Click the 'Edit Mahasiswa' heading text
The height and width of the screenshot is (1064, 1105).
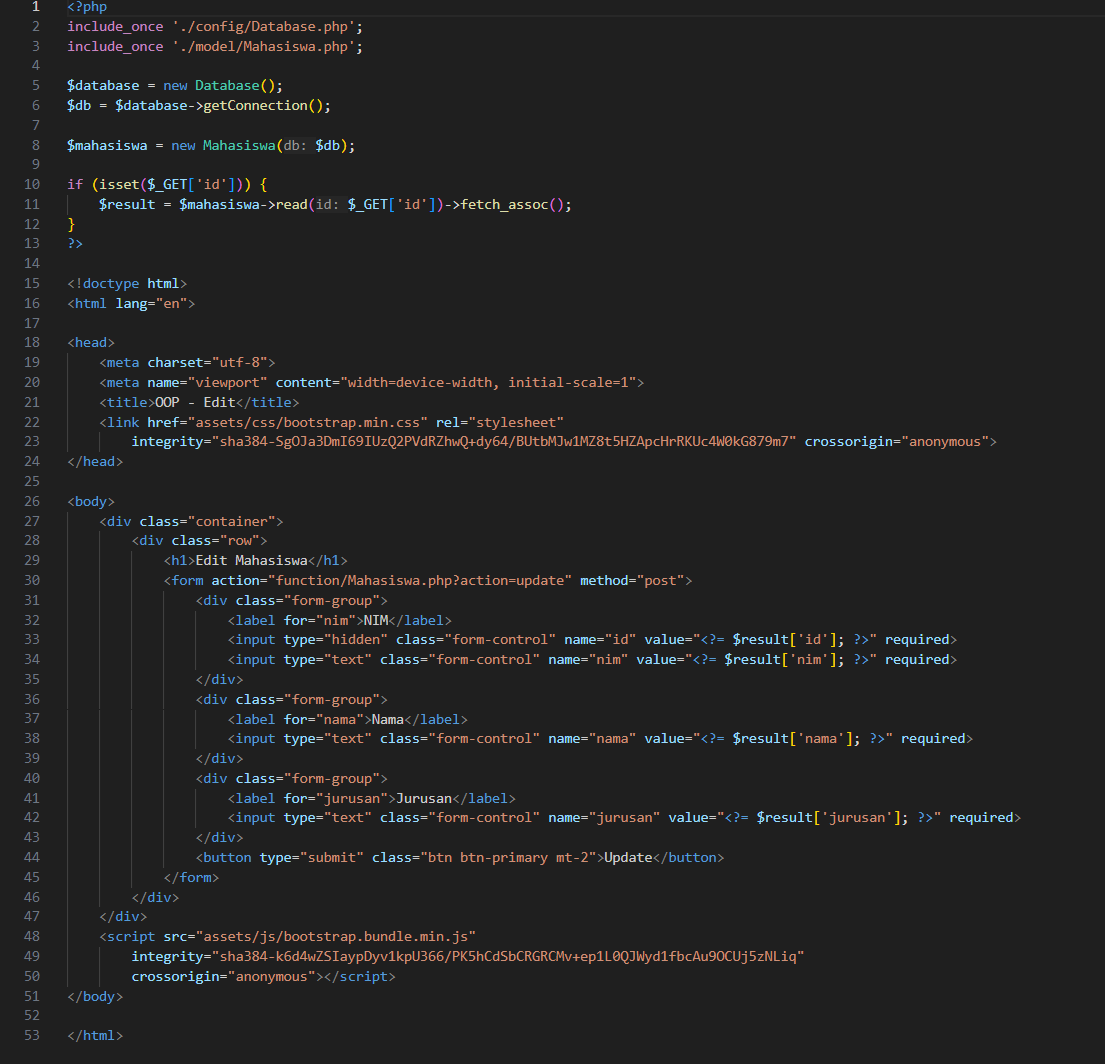click(x=251, y=560)
